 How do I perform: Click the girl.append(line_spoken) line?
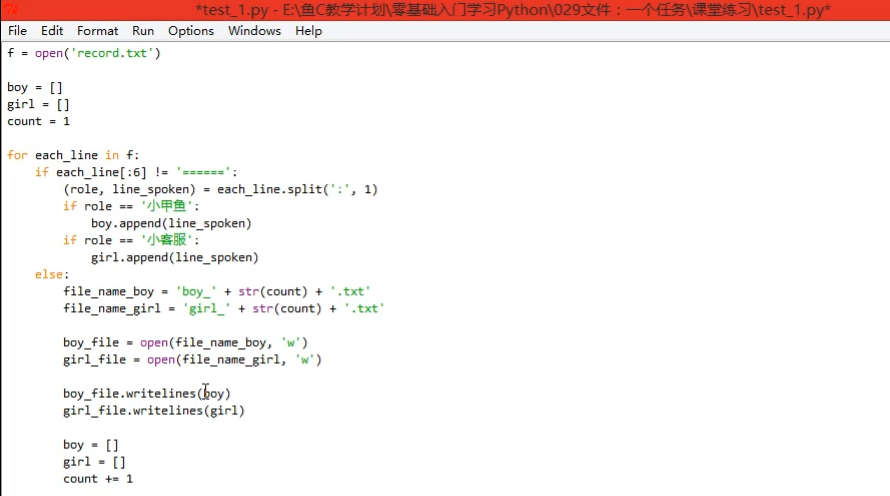(174, 257)
